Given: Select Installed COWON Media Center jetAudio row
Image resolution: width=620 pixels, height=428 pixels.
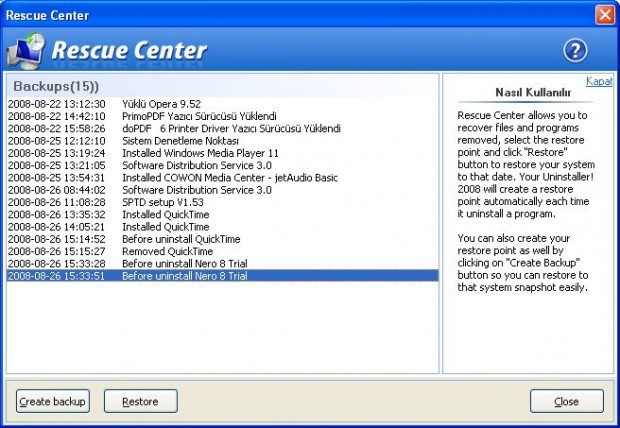Looking at the screenshot, I should click(x=223, y=178).
